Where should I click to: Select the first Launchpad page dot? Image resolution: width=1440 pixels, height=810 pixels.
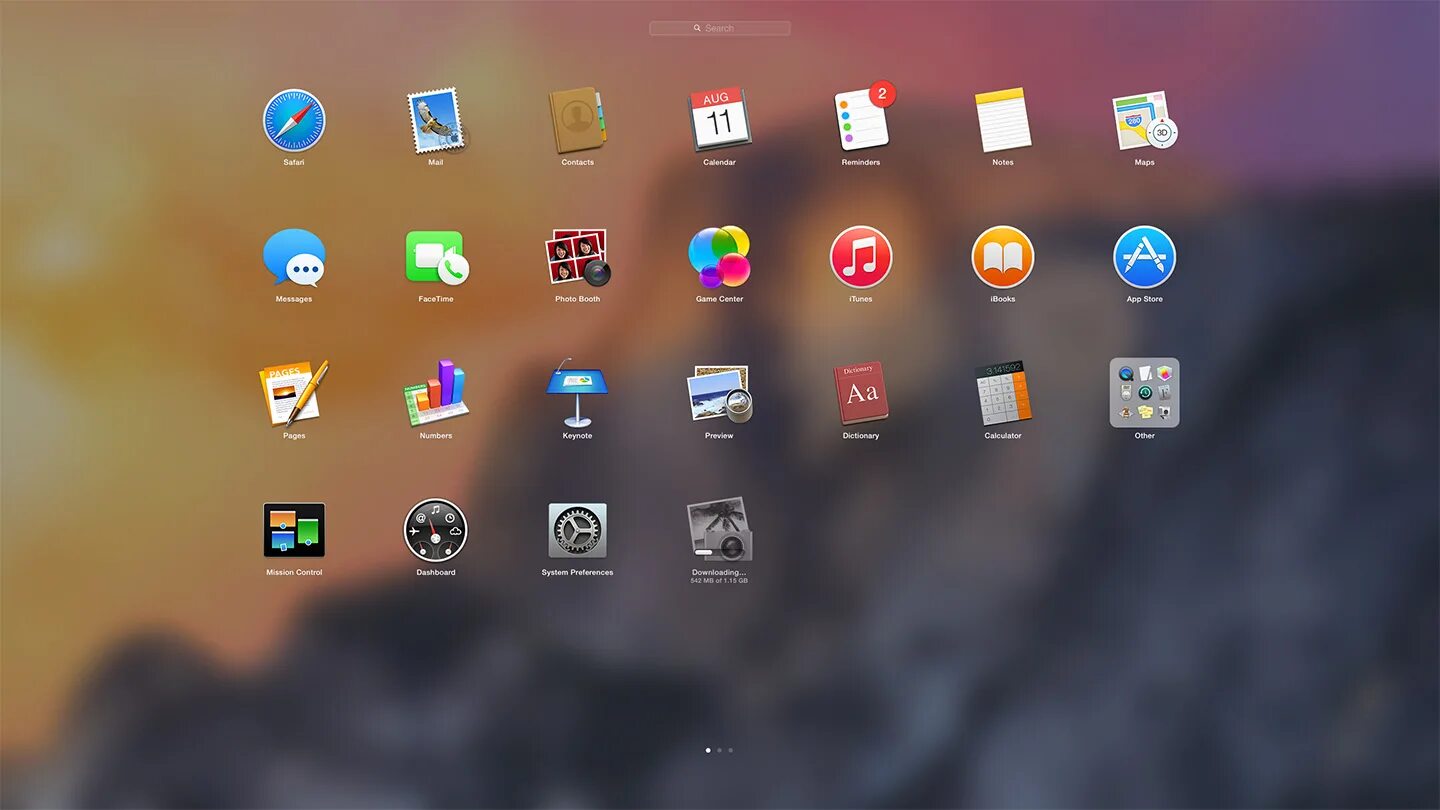[x=708, y=750]
